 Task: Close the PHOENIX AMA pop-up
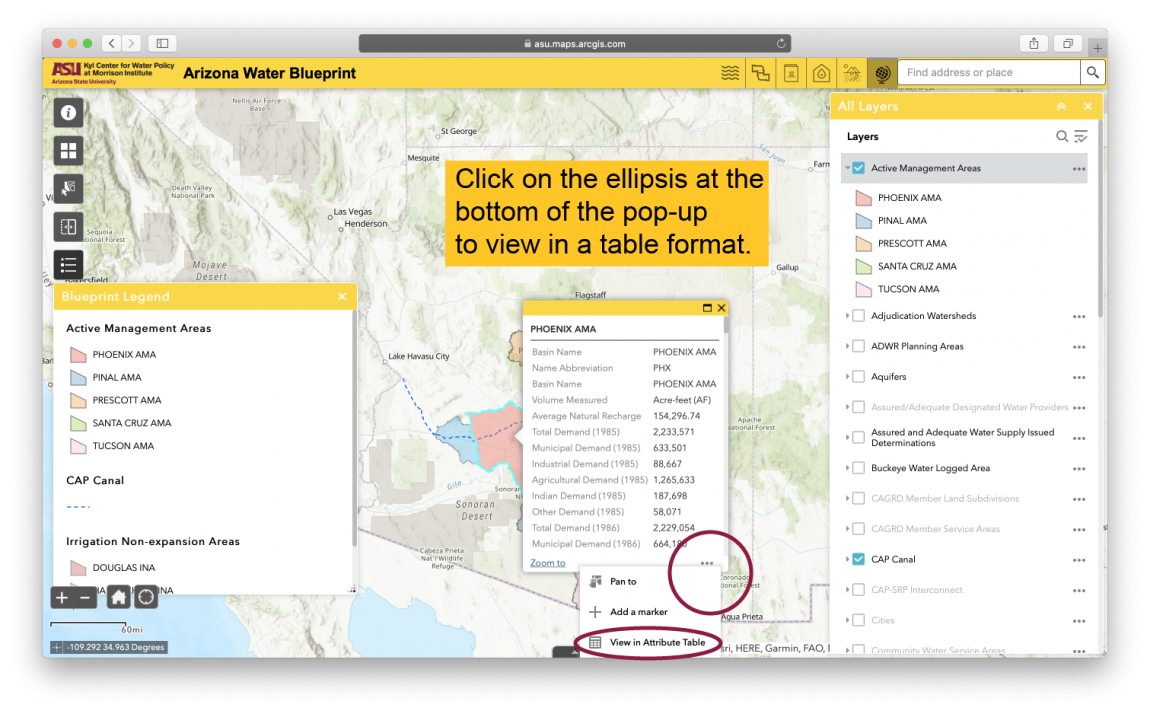[x=722, y=308]
